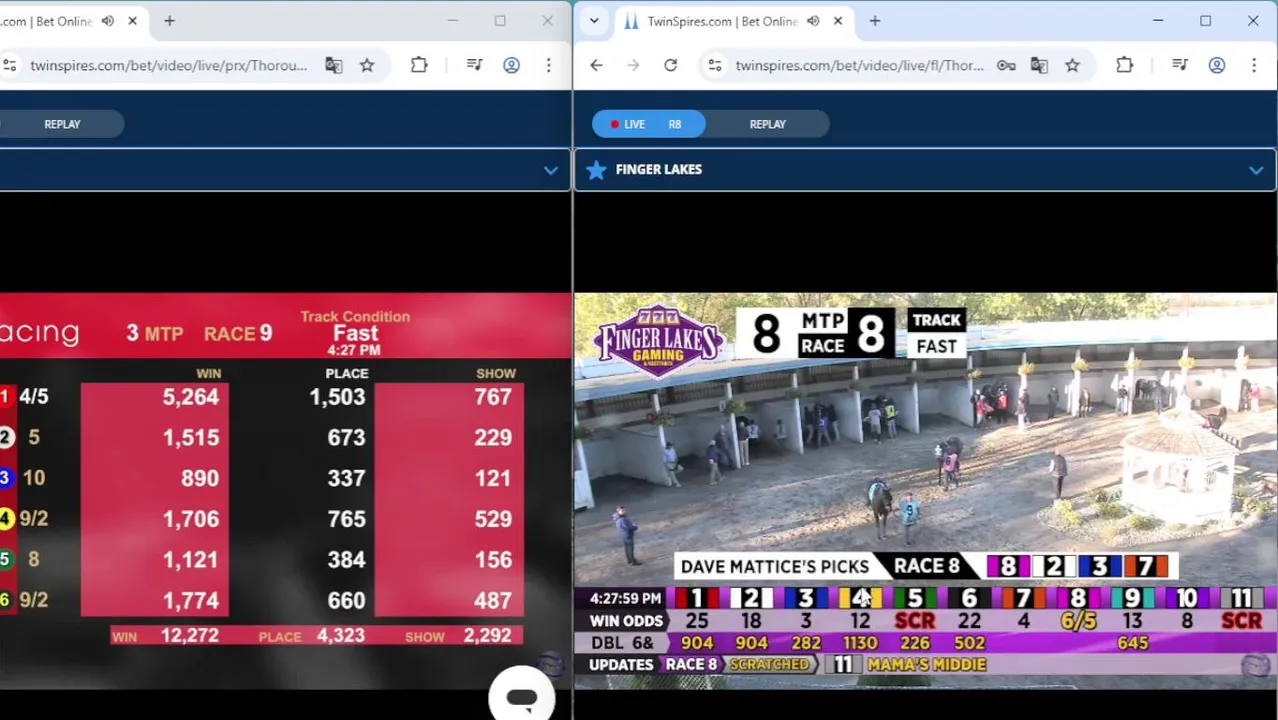Image resolution: width=1278 pixels, height=720 pixels.
Task: Expand the FINGER LAKES track dropdown
Action: pos(1256,170)
